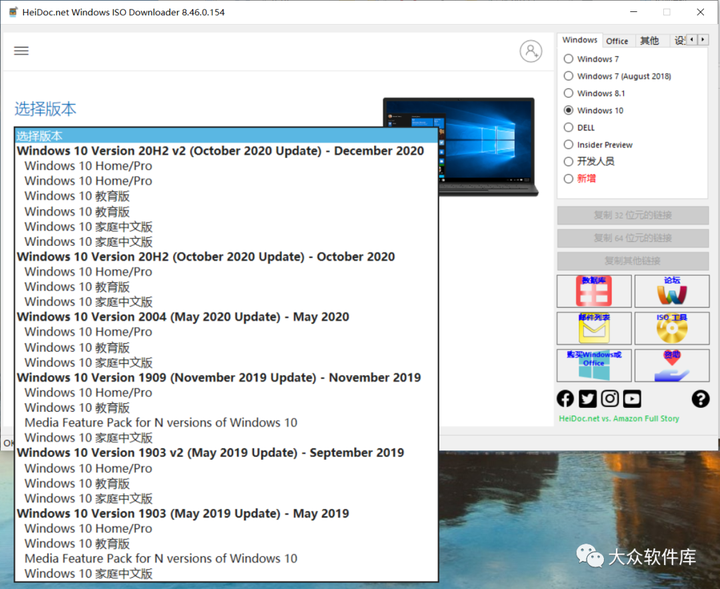Switch to the Windows tab
Screen dimensions: 720x589
[x=579, y=40]
